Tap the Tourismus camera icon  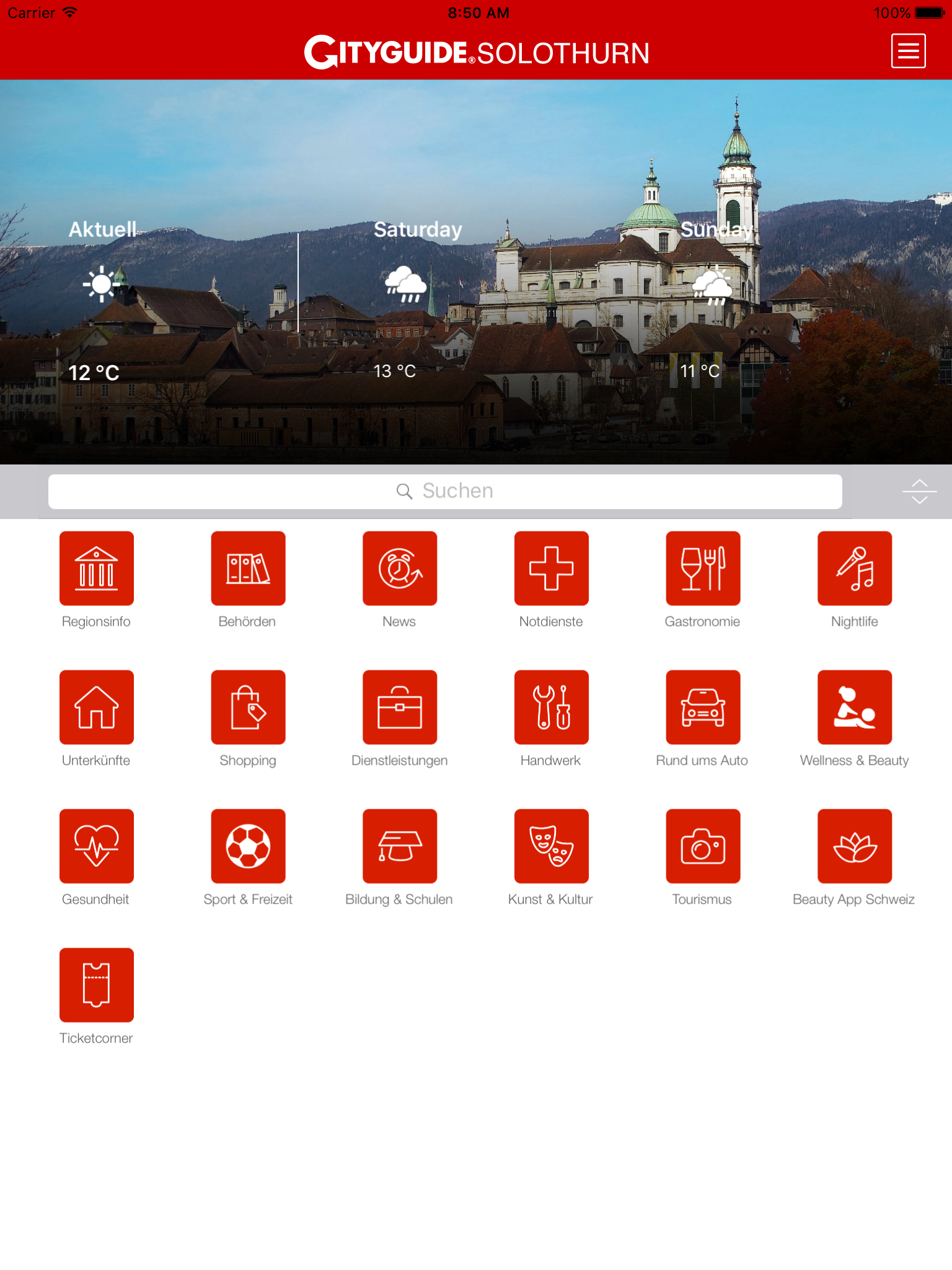703,846
